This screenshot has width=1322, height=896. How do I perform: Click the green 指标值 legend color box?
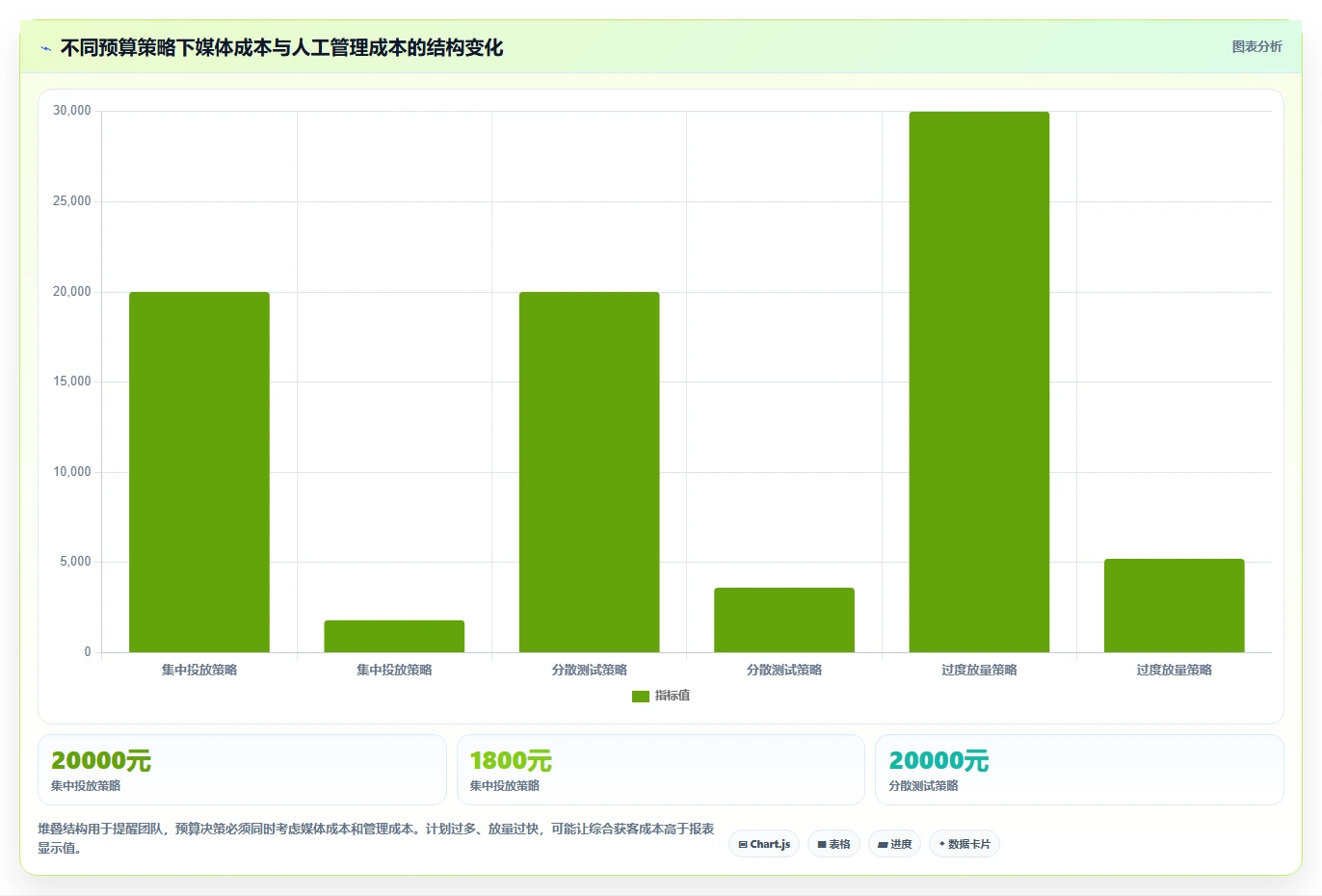(641, 697)
